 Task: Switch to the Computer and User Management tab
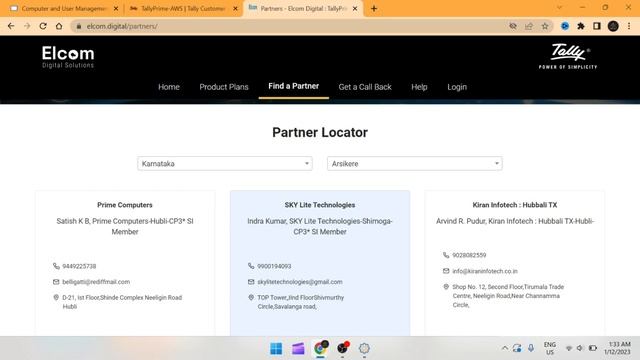pos(63,8)
